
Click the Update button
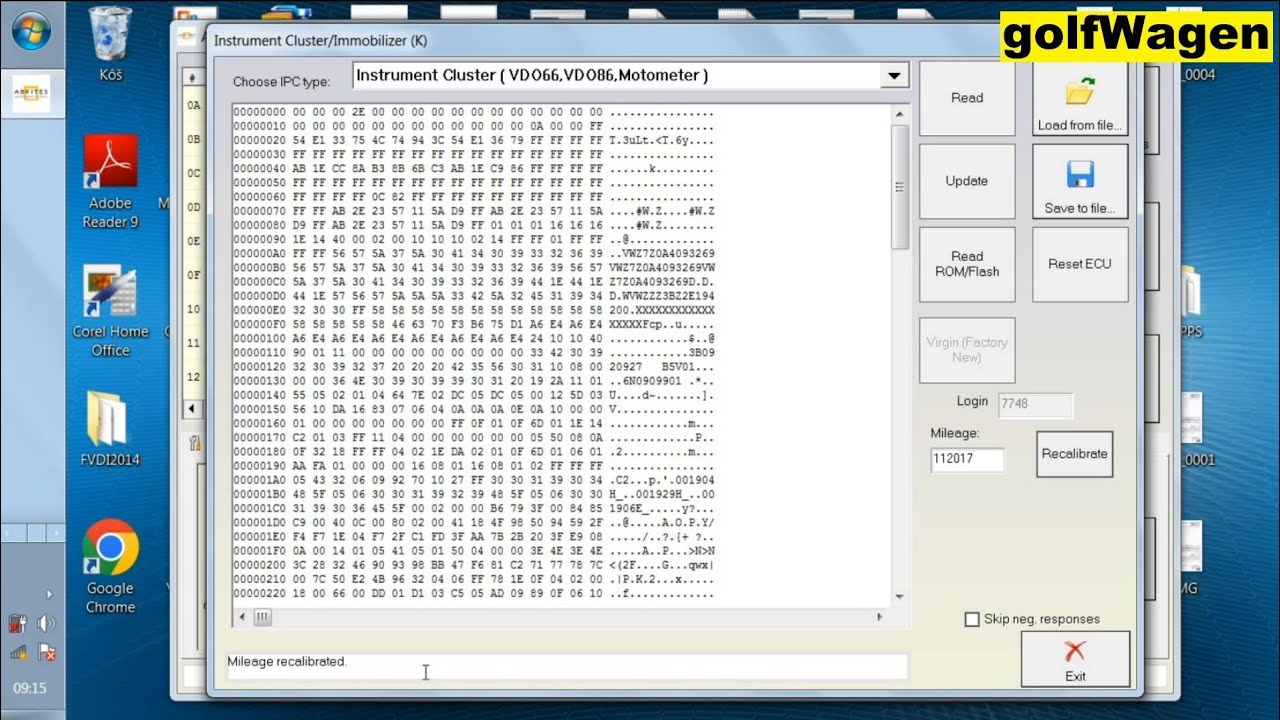[x=967, y=181]
